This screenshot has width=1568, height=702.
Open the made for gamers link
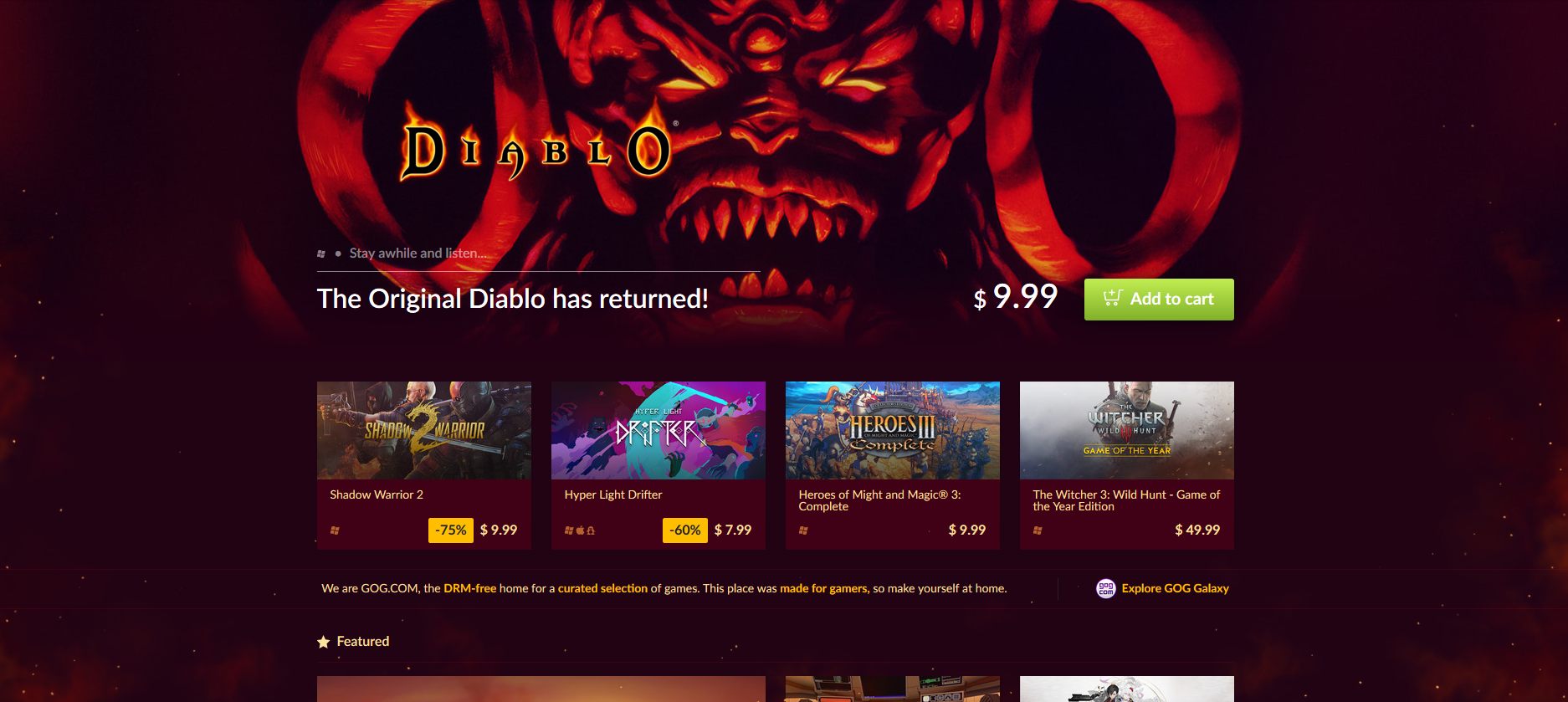824,588
